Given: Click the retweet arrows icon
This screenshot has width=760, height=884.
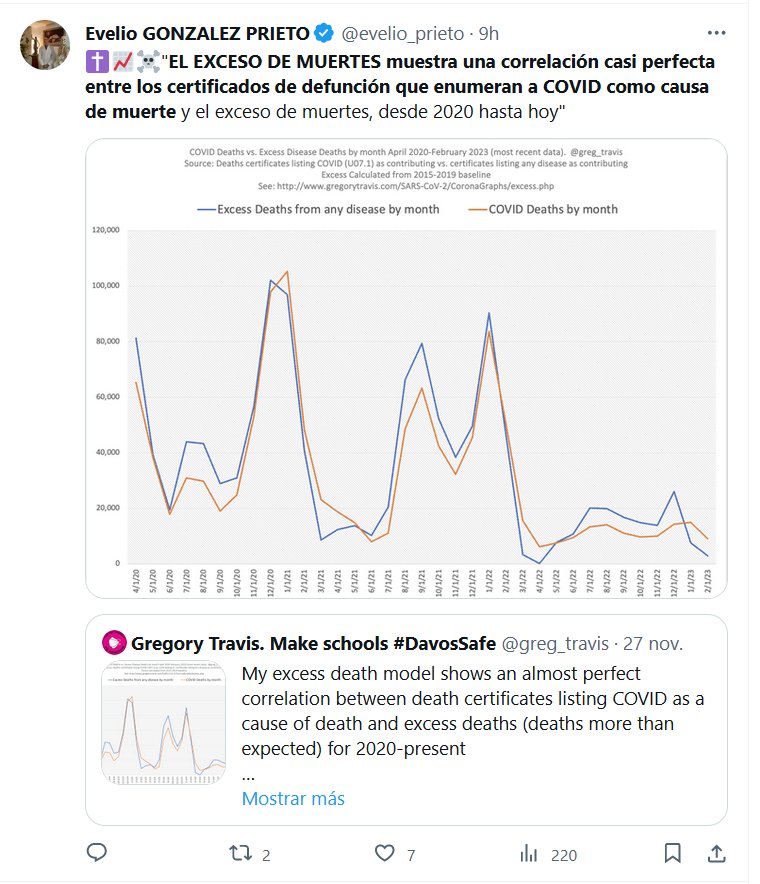Looking at the screenshot, I should tap(240, 853).
